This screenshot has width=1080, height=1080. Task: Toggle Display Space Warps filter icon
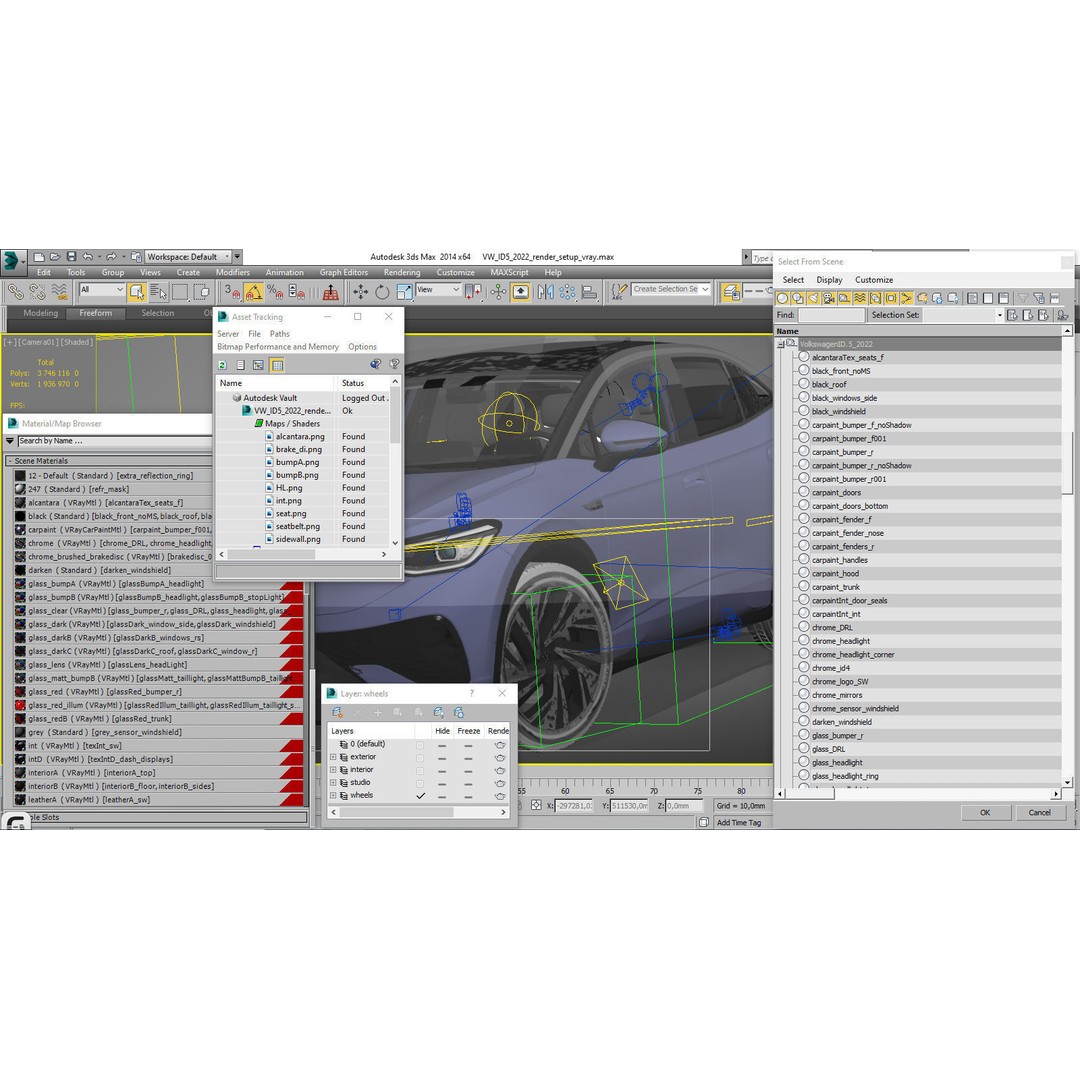(x=860, y=298)
